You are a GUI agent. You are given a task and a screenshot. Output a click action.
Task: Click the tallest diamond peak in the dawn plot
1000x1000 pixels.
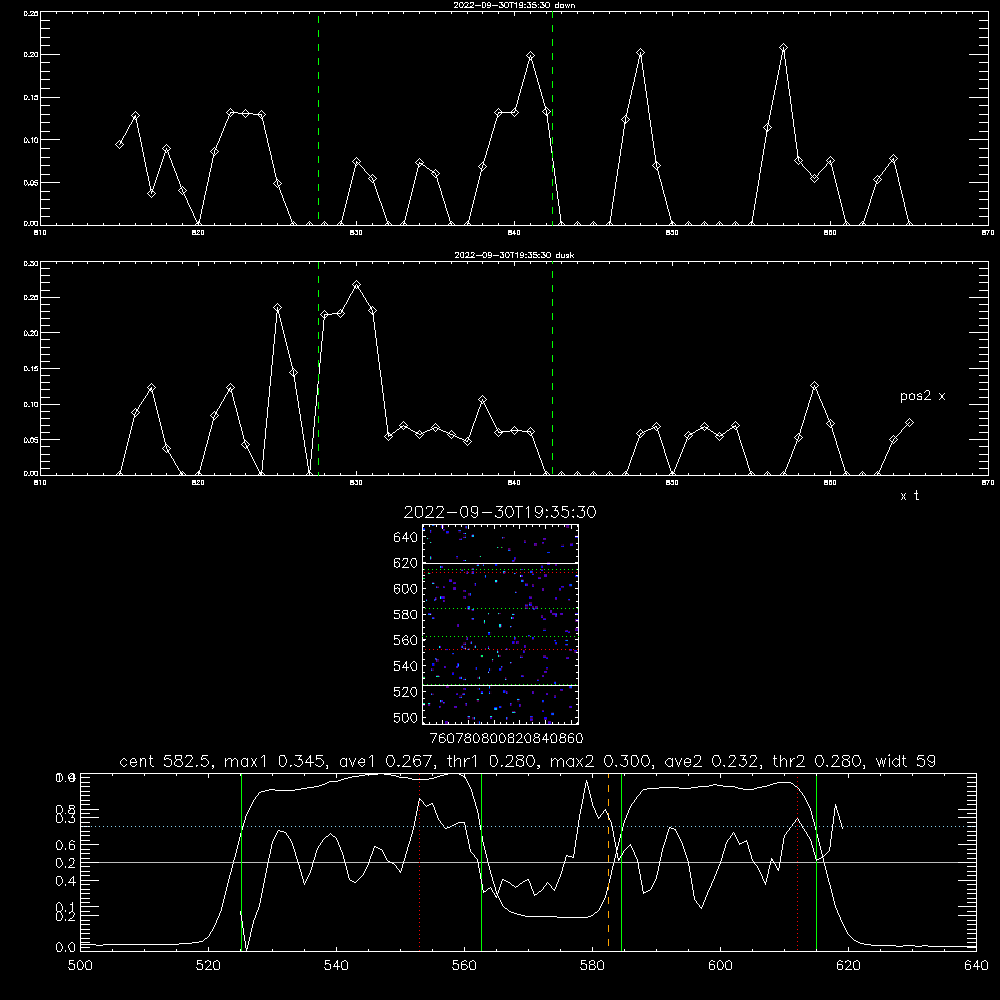click(x=783, y=48)
